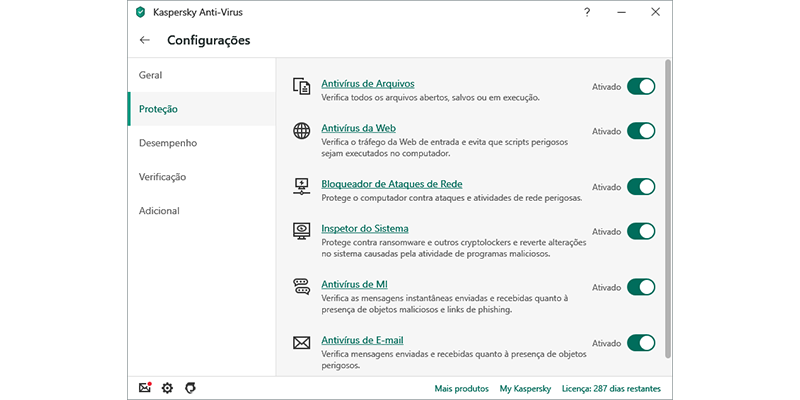The width and height of the screenshot is (800, 400).
Task: Toggle Bloqueador de Ataques de Rede off
Action: point(640,187)
